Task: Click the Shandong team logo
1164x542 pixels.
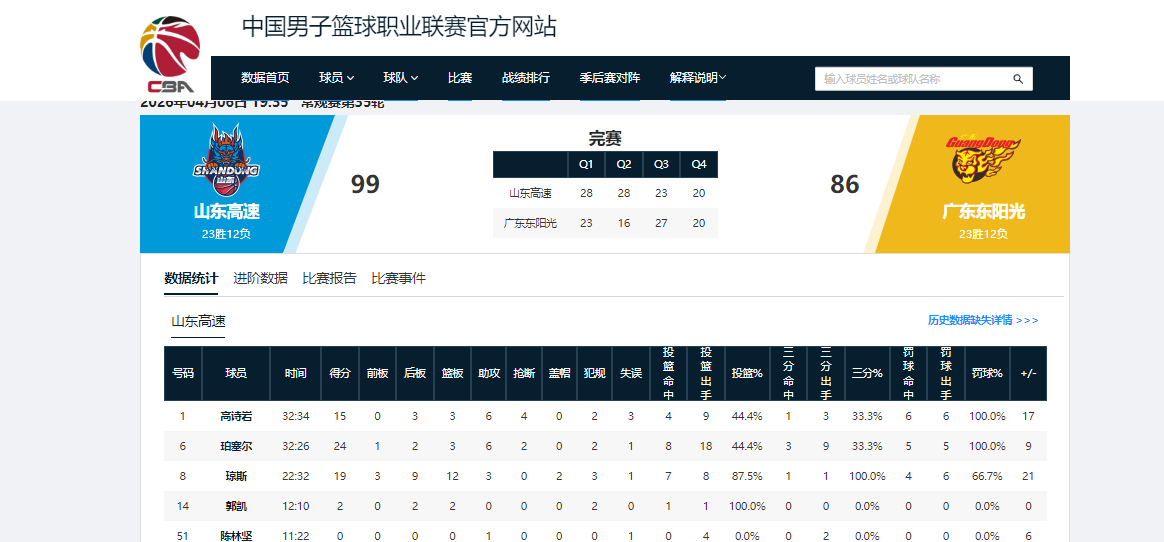Action: click(226, 161)
